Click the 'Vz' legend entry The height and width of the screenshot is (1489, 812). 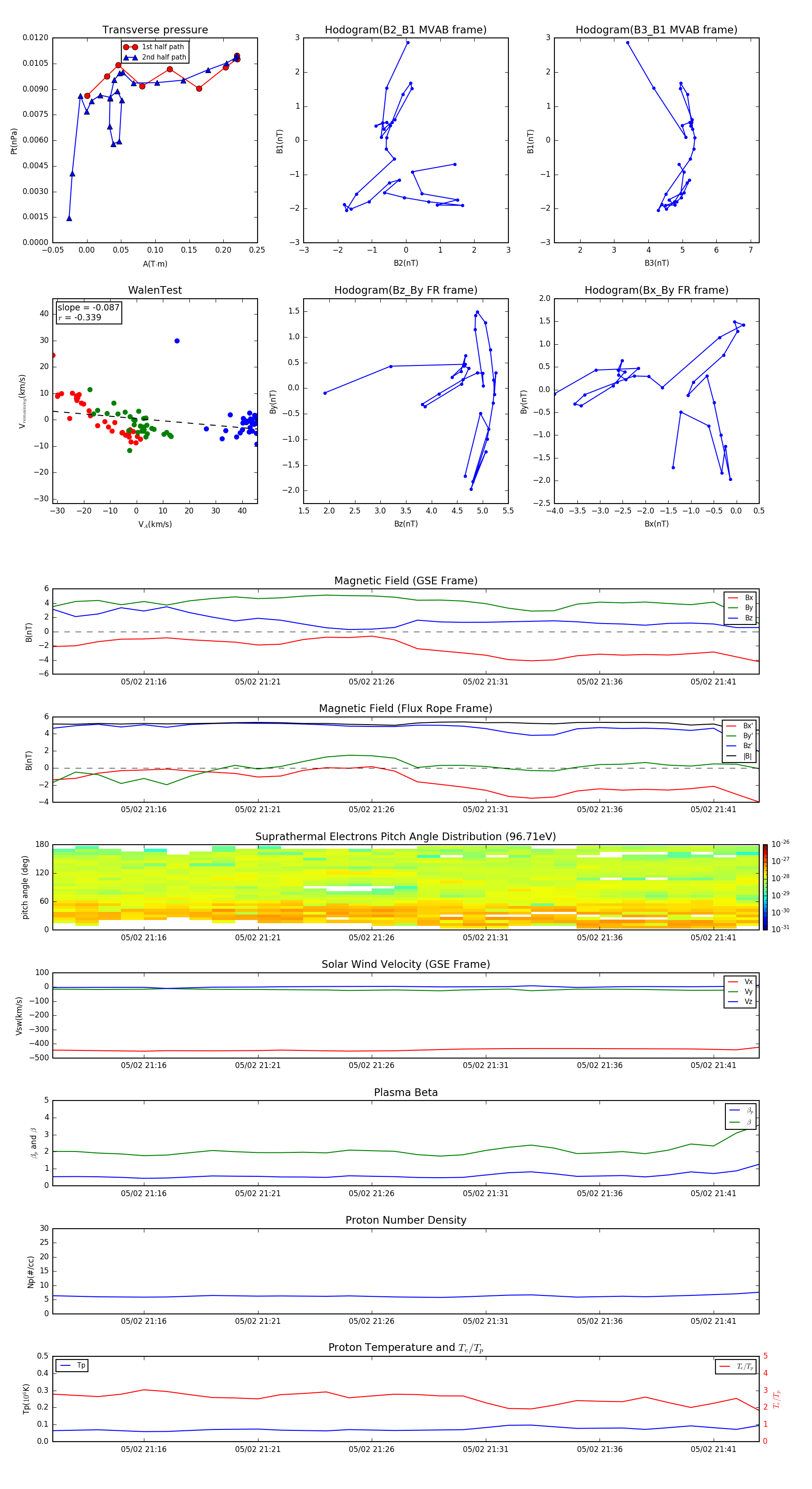(x=740, y=1002)
